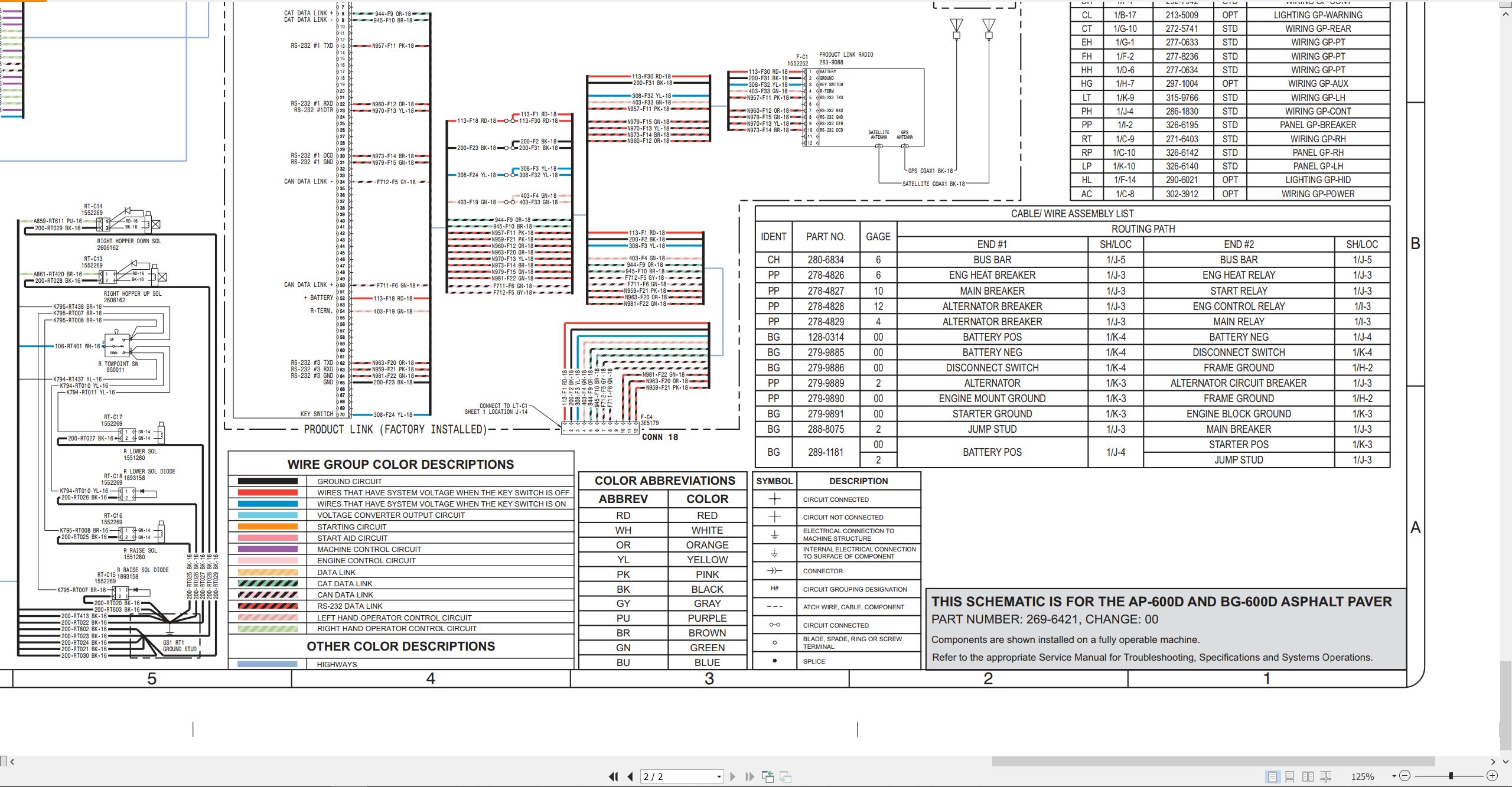Click grid column number 3 at bottom

click(x=709, y=679)
